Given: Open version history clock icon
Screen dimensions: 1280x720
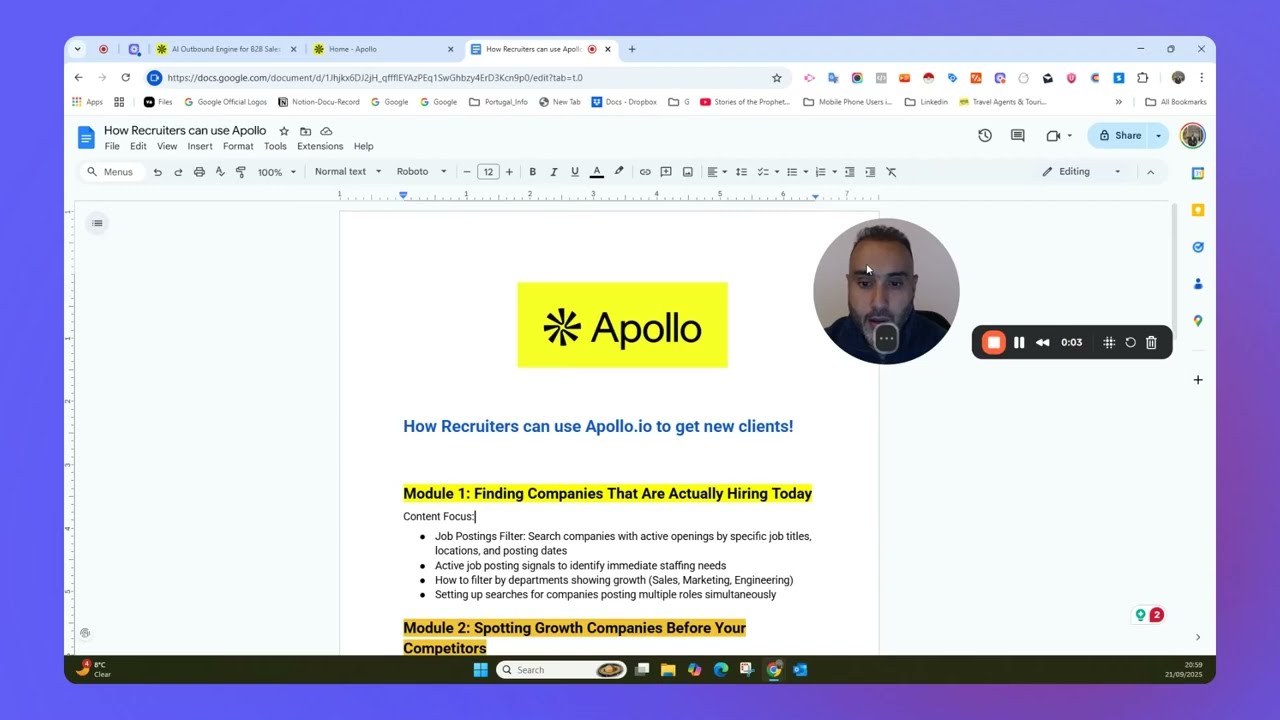Looking at the screenshot, I should coord(985,135).
